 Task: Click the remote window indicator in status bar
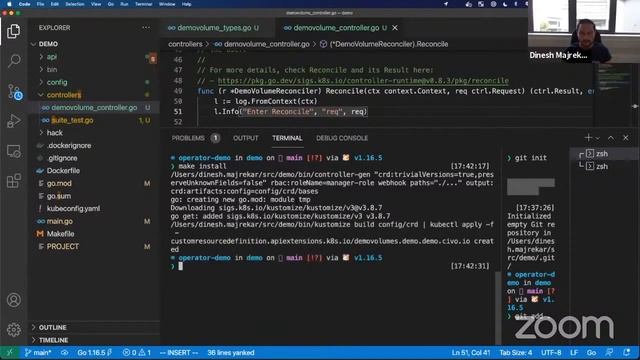pyautogui.click(x=9, y=353)
